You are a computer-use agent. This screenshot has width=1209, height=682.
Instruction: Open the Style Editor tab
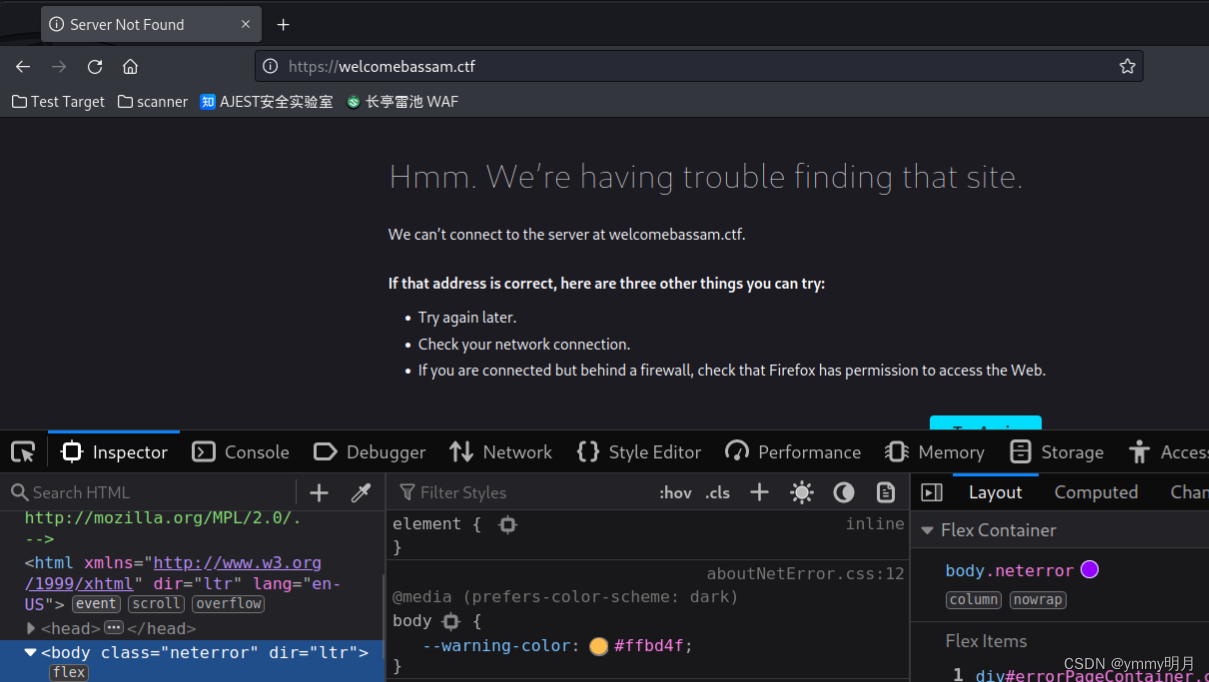(639, 452)
